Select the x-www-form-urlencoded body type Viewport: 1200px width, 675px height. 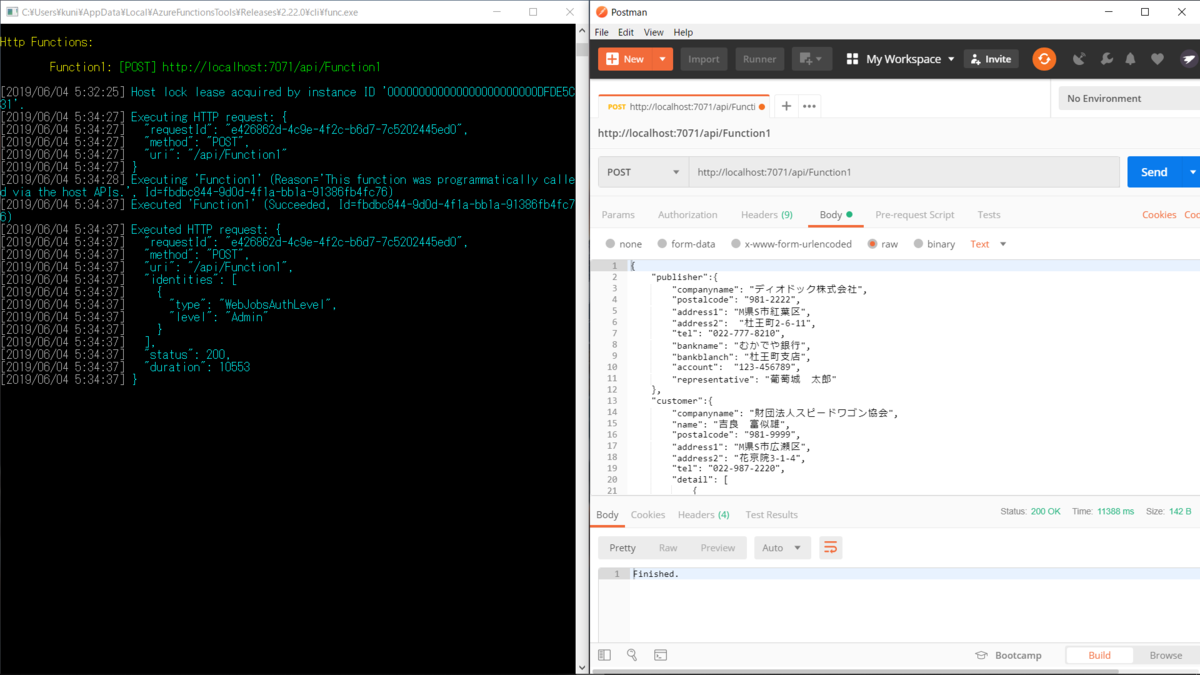pos(791,244)
